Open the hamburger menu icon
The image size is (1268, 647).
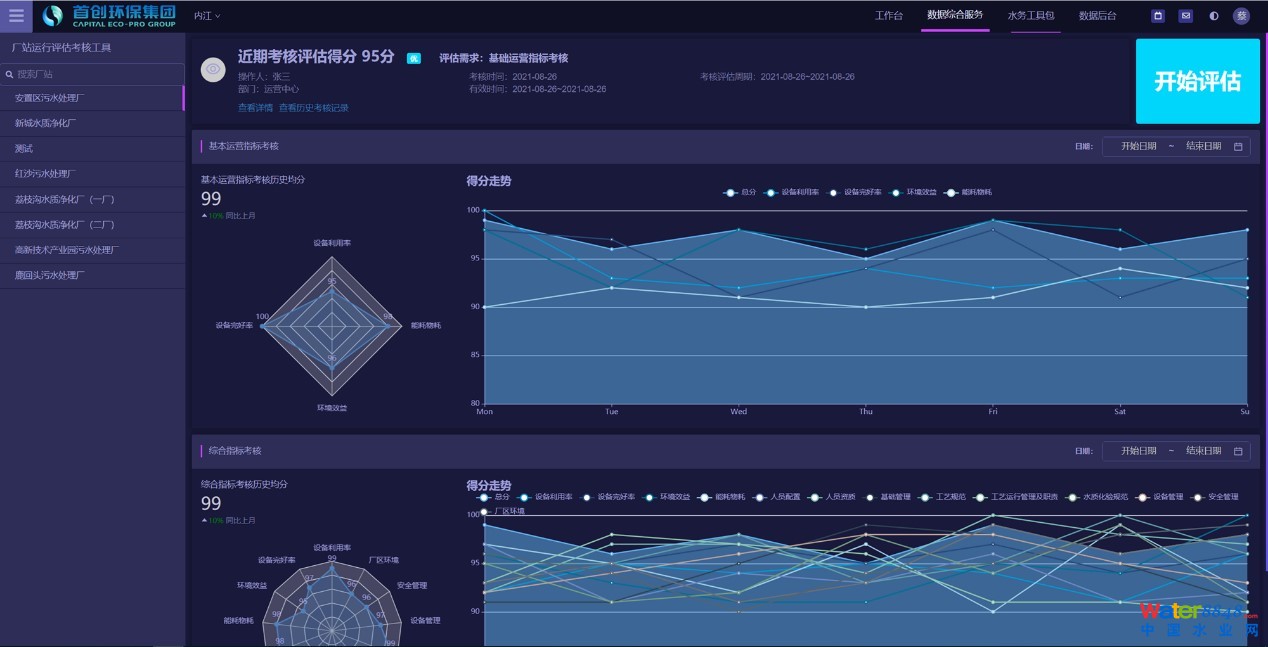pos(16,15)
